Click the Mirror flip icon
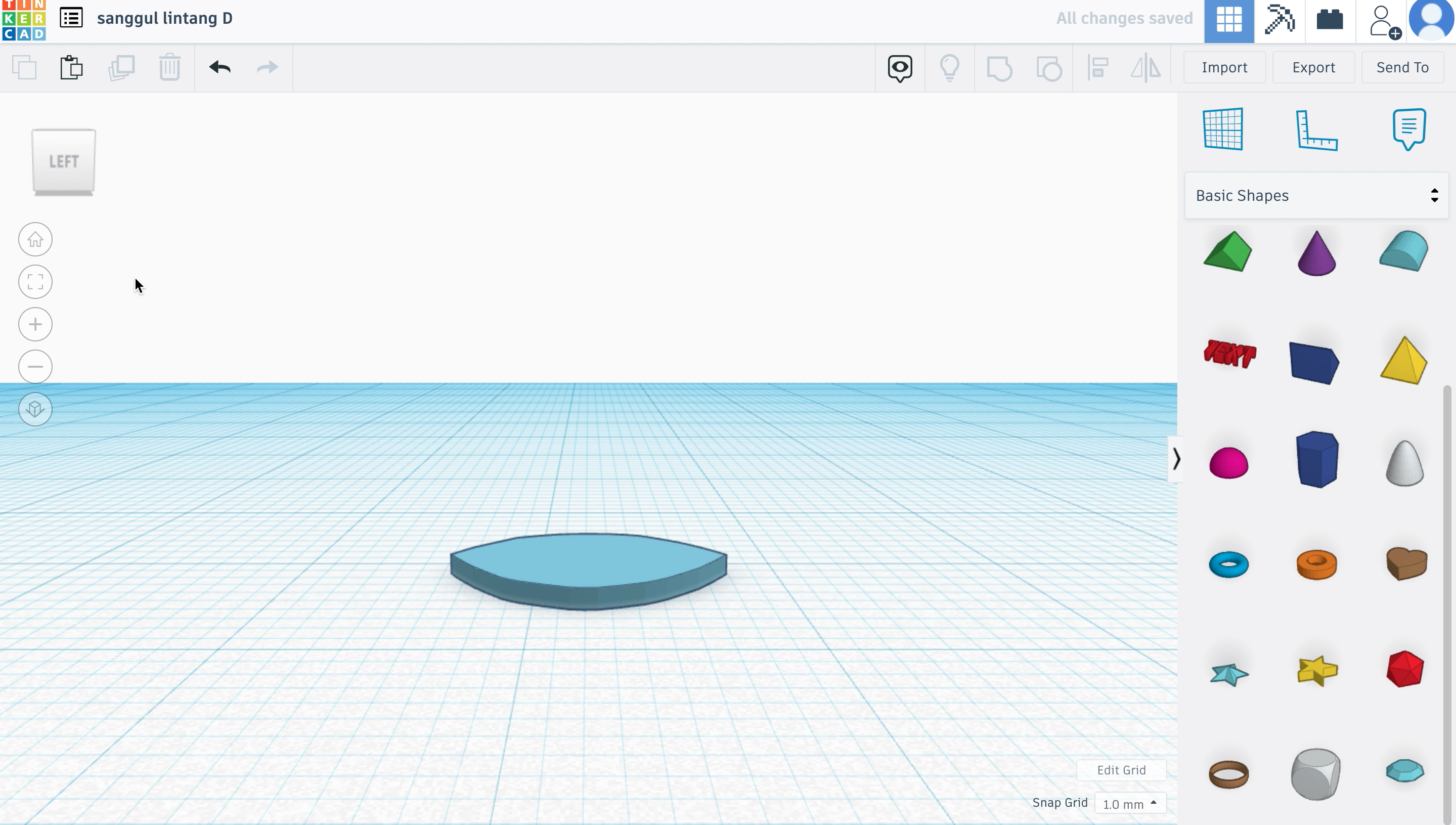The image size is (1456, 825). 1145,68
